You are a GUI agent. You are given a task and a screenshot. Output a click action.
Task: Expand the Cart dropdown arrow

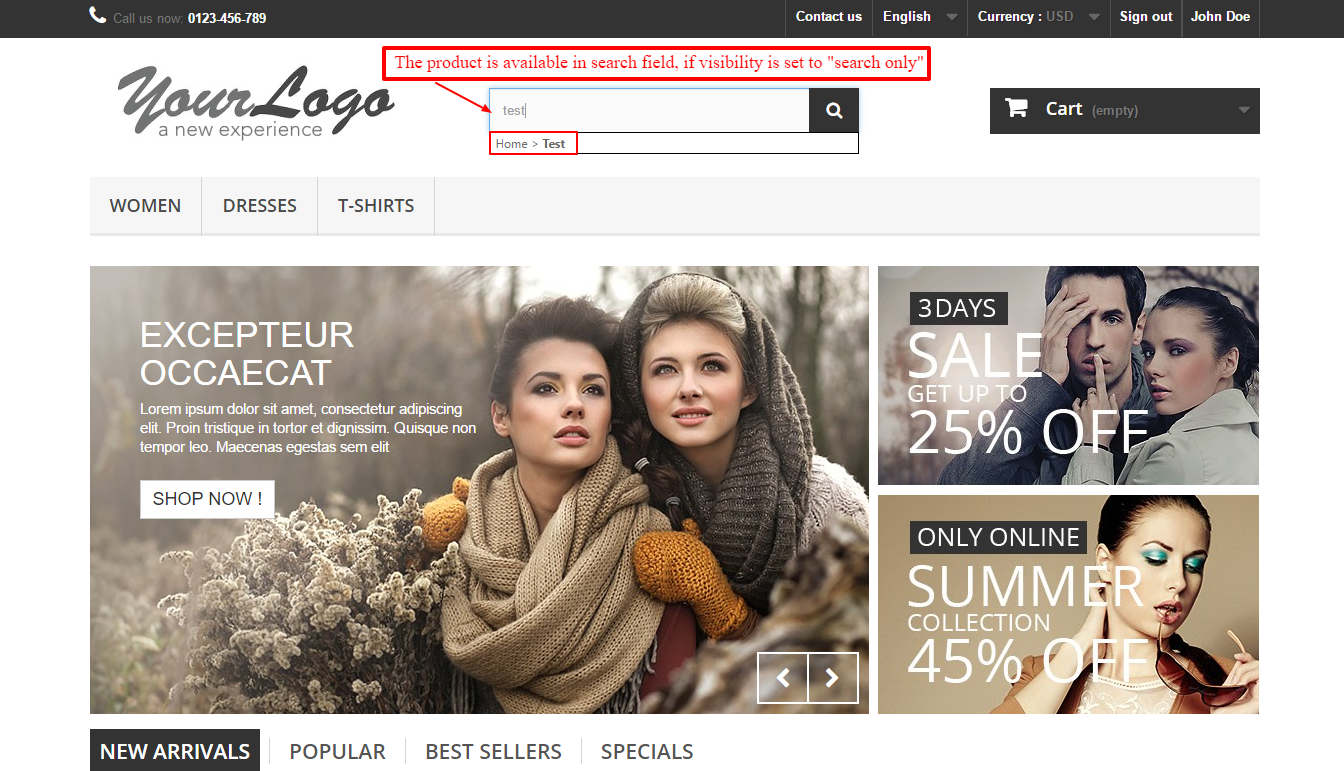point(1243,110)
